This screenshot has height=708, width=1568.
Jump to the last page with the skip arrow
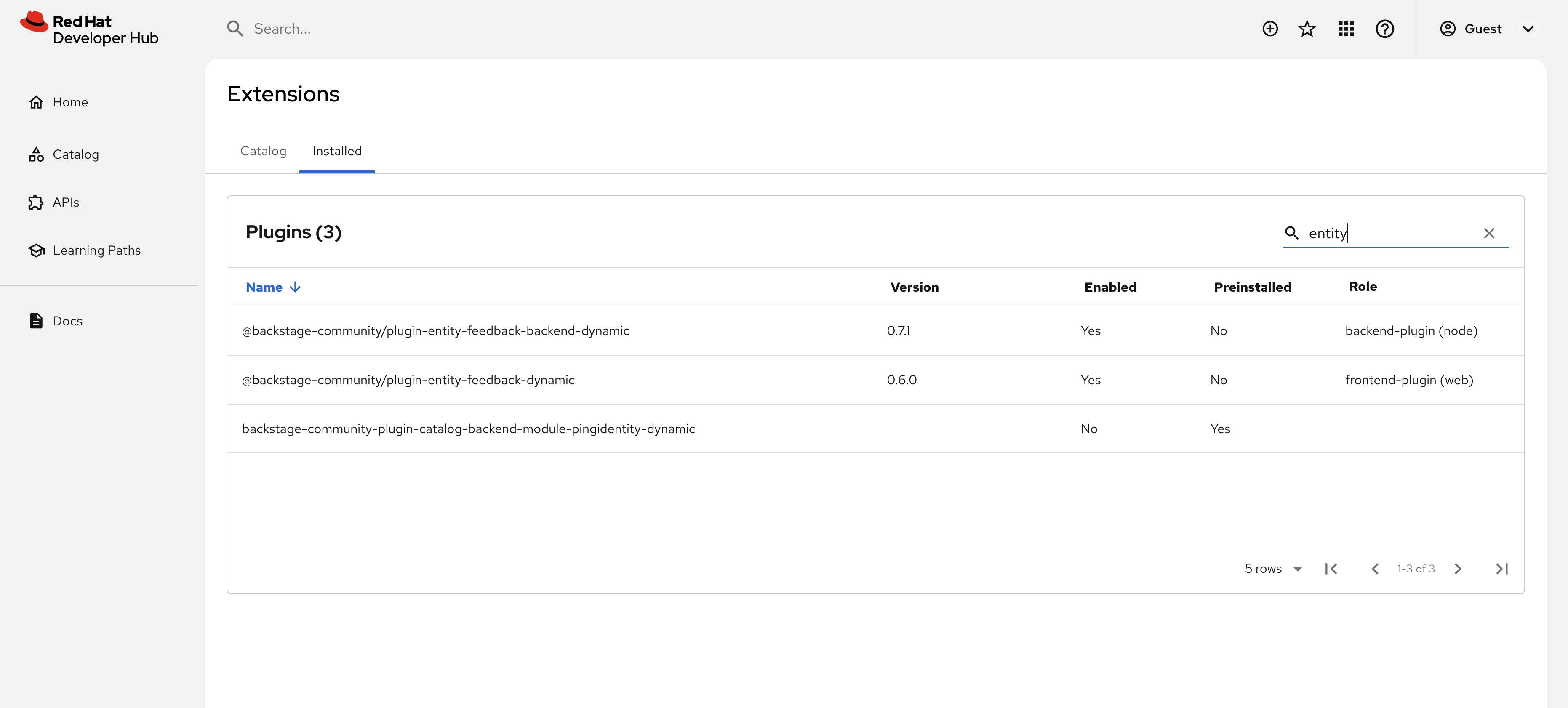tap(1501, 569)
